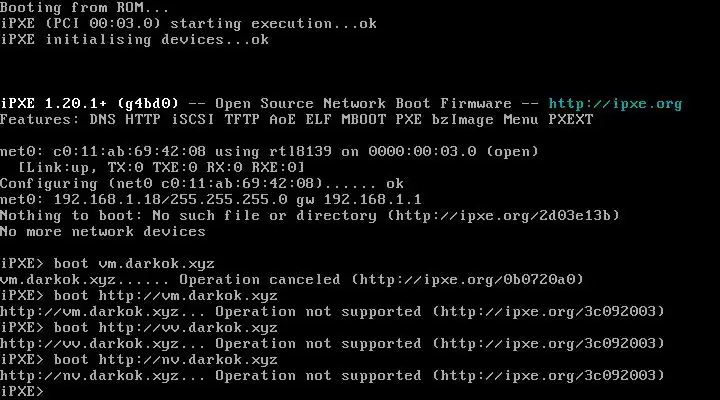Click the http://ipxe.org/2d03e13b error URL
This screenshot has height=400, width=720.
pos(503,215)
